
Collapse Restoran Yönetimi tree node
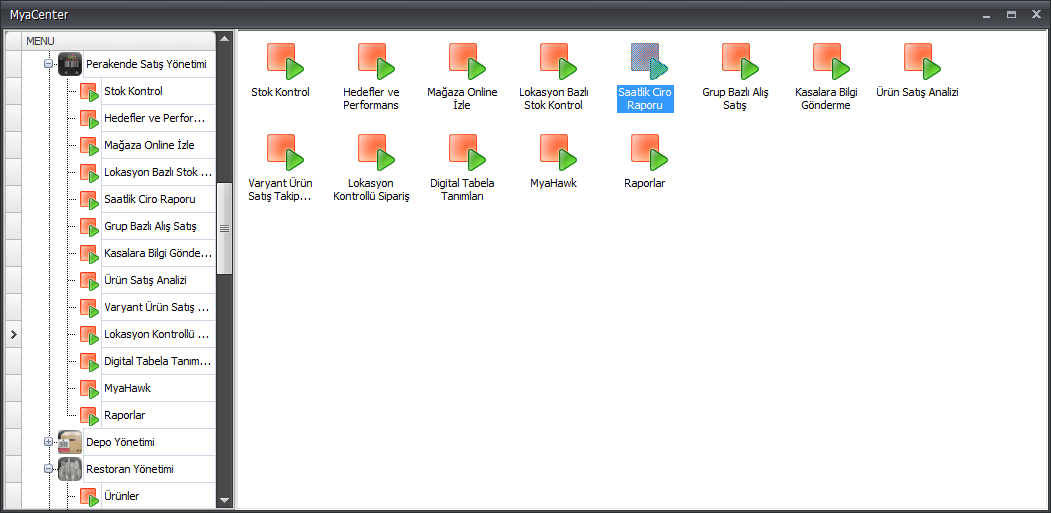(48, 469)
